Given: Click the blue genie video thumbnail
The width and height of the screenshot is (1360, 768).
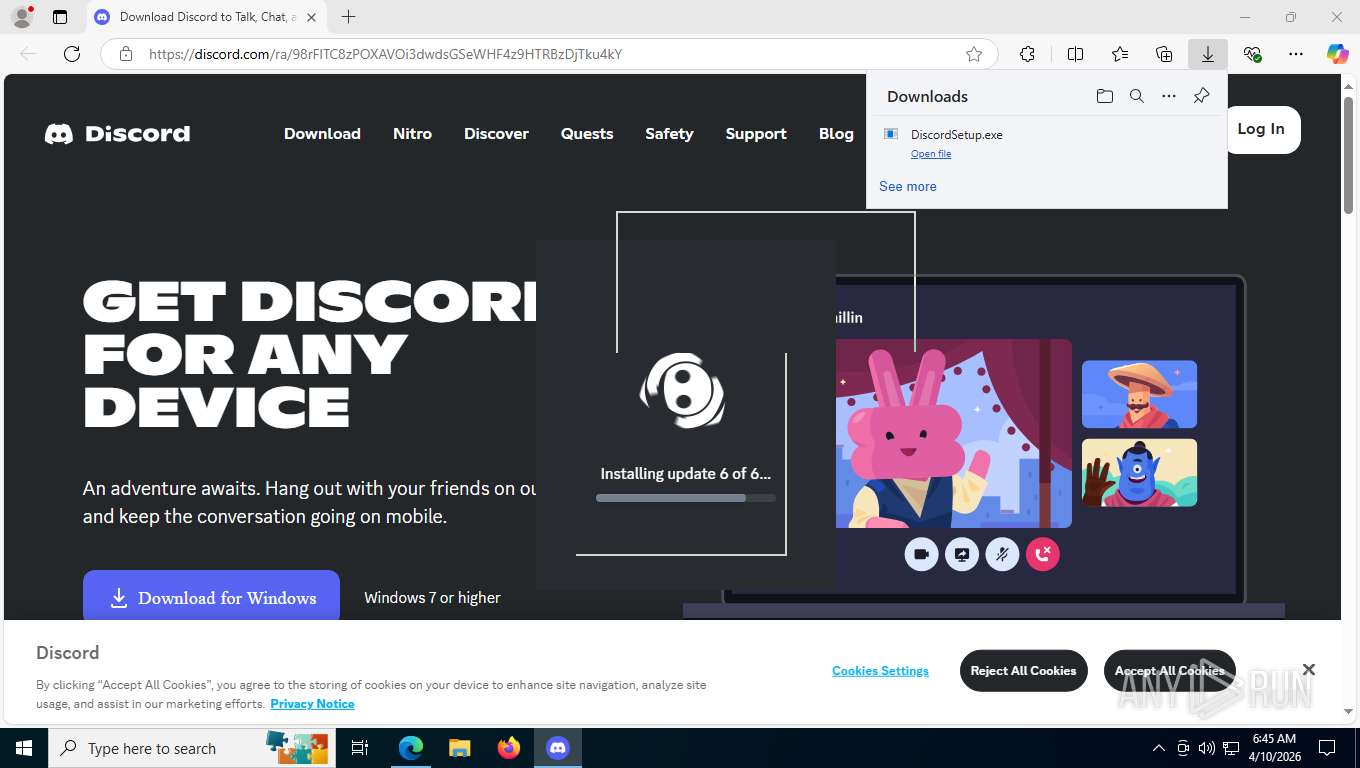Looking at the screenshot, I should pyautogui.click(x=1139, y=472).
